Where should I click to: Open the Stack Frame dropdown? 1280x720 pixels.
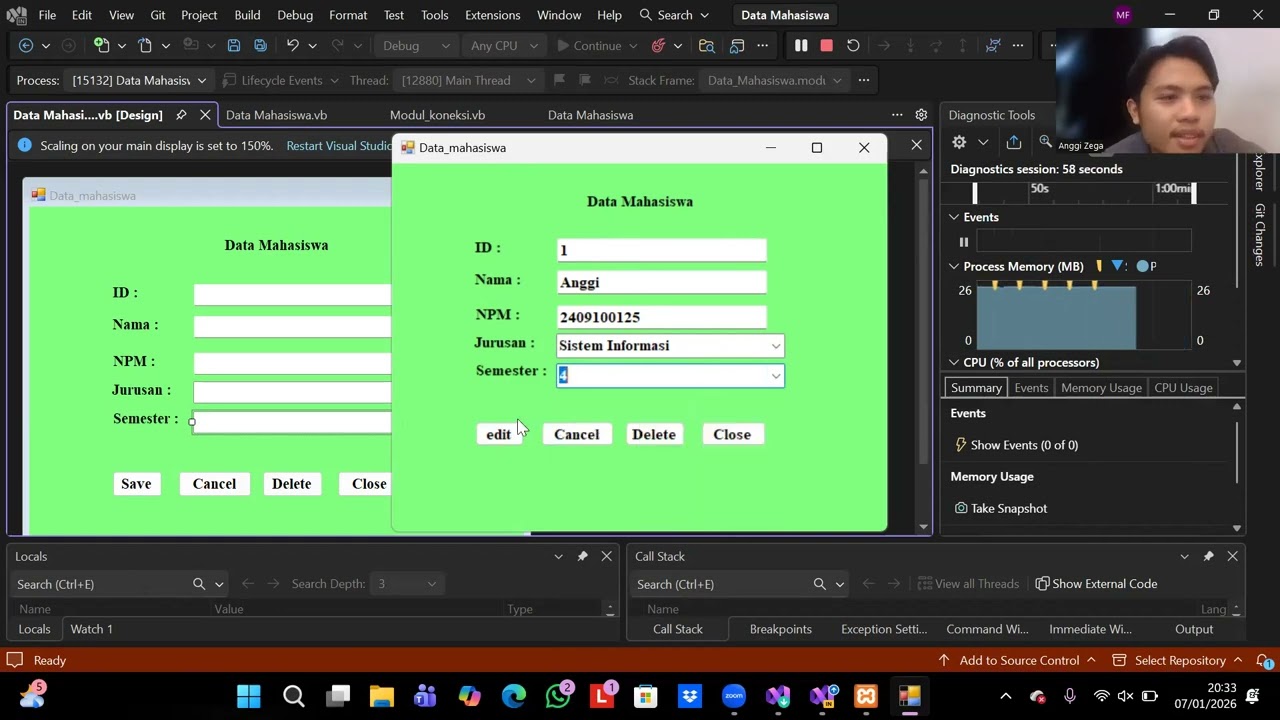[773, 80]
